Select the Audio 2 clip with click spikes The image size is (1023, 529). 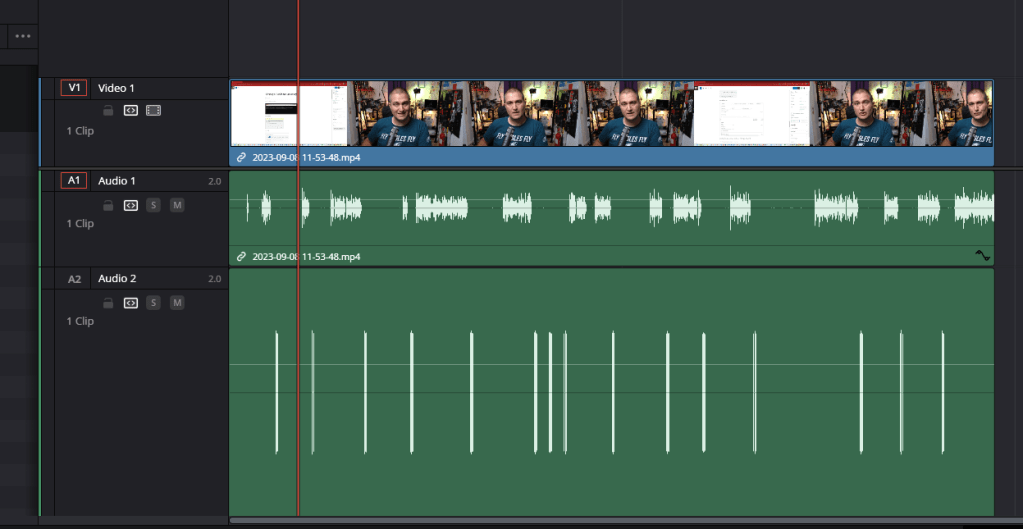pos(611,392)
